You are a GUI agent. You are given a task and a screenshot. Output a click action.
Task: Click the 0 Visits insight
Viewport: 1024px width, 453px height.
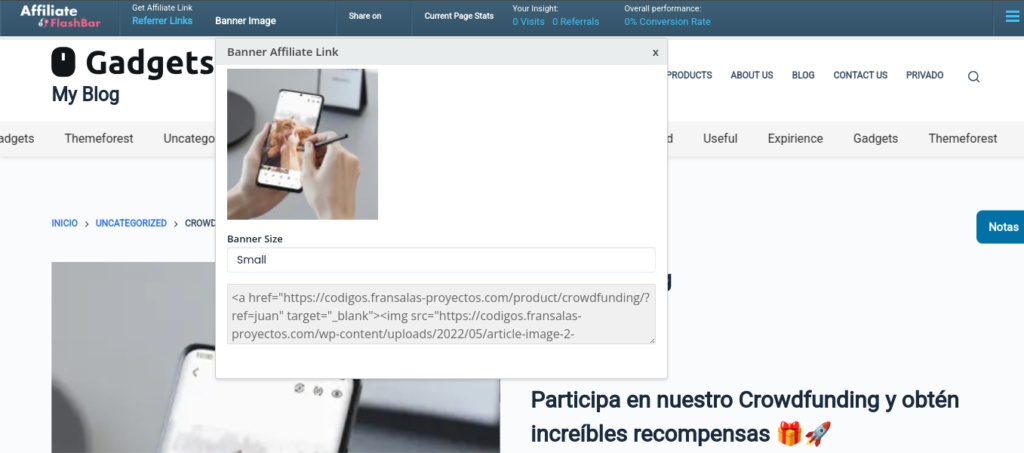[x=528, y=22]
